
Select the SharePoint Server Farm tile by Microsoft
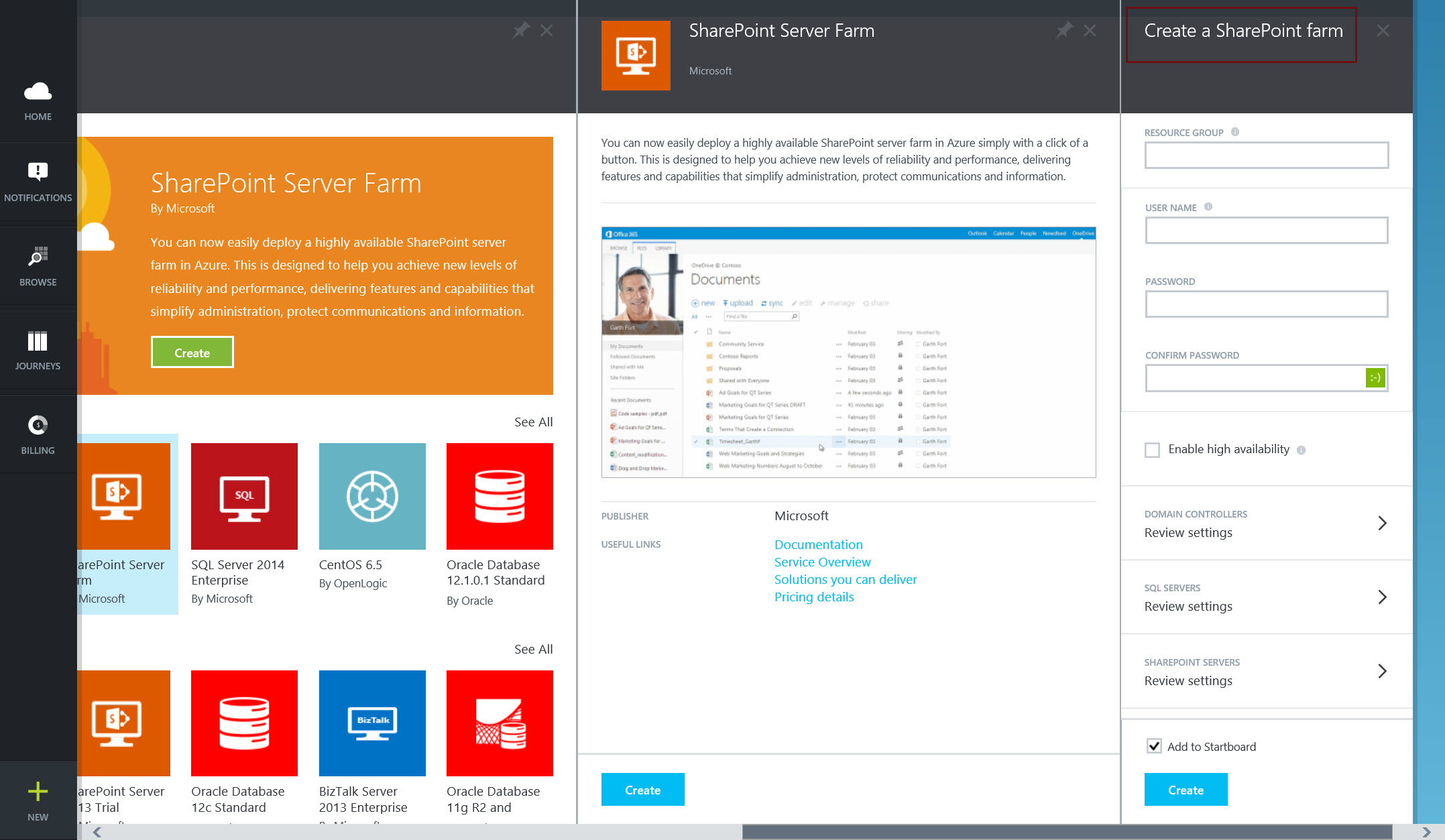pos(127,524)
